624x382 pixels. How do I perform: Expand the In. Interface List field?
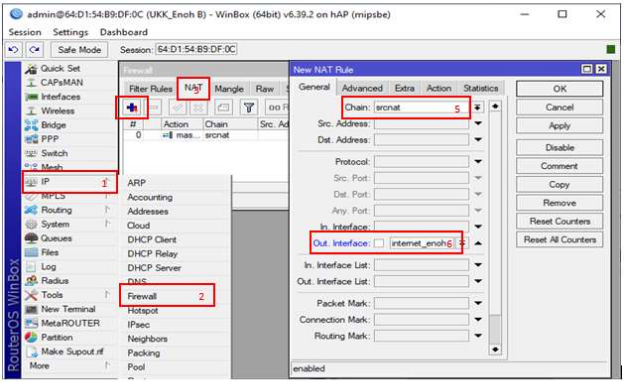coord(478,265)
